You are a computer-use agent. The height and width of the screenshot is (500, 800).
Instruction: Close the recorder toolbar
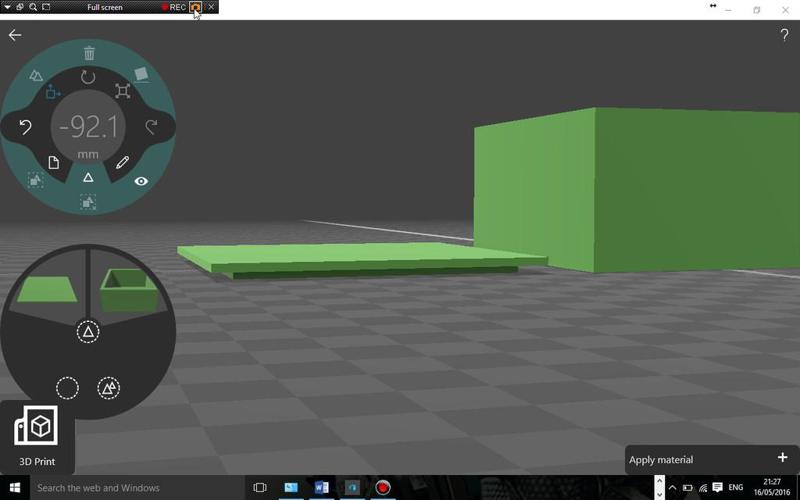coord(211,7)
